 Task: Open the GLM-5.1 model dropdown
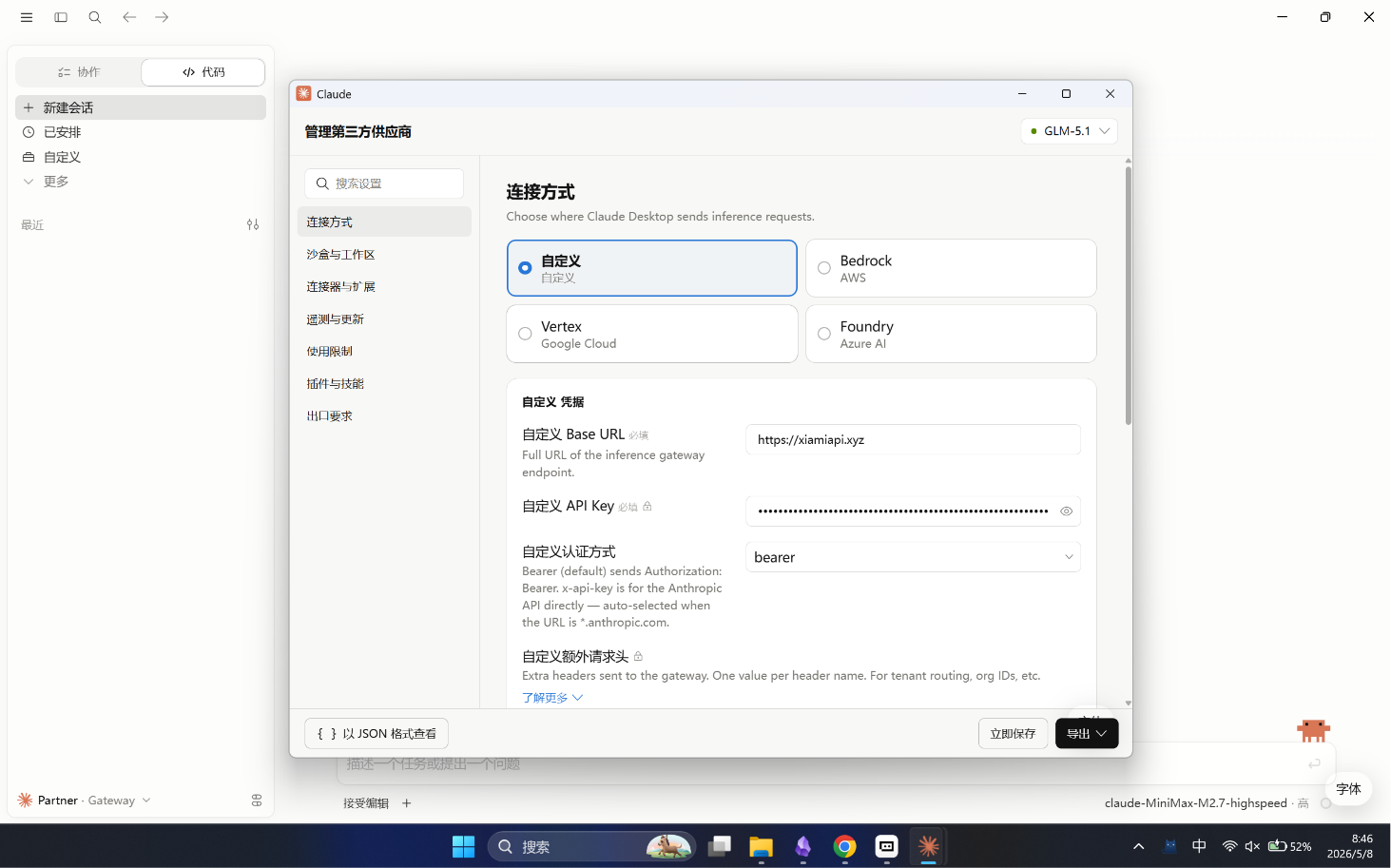[x=1070, y=131]
